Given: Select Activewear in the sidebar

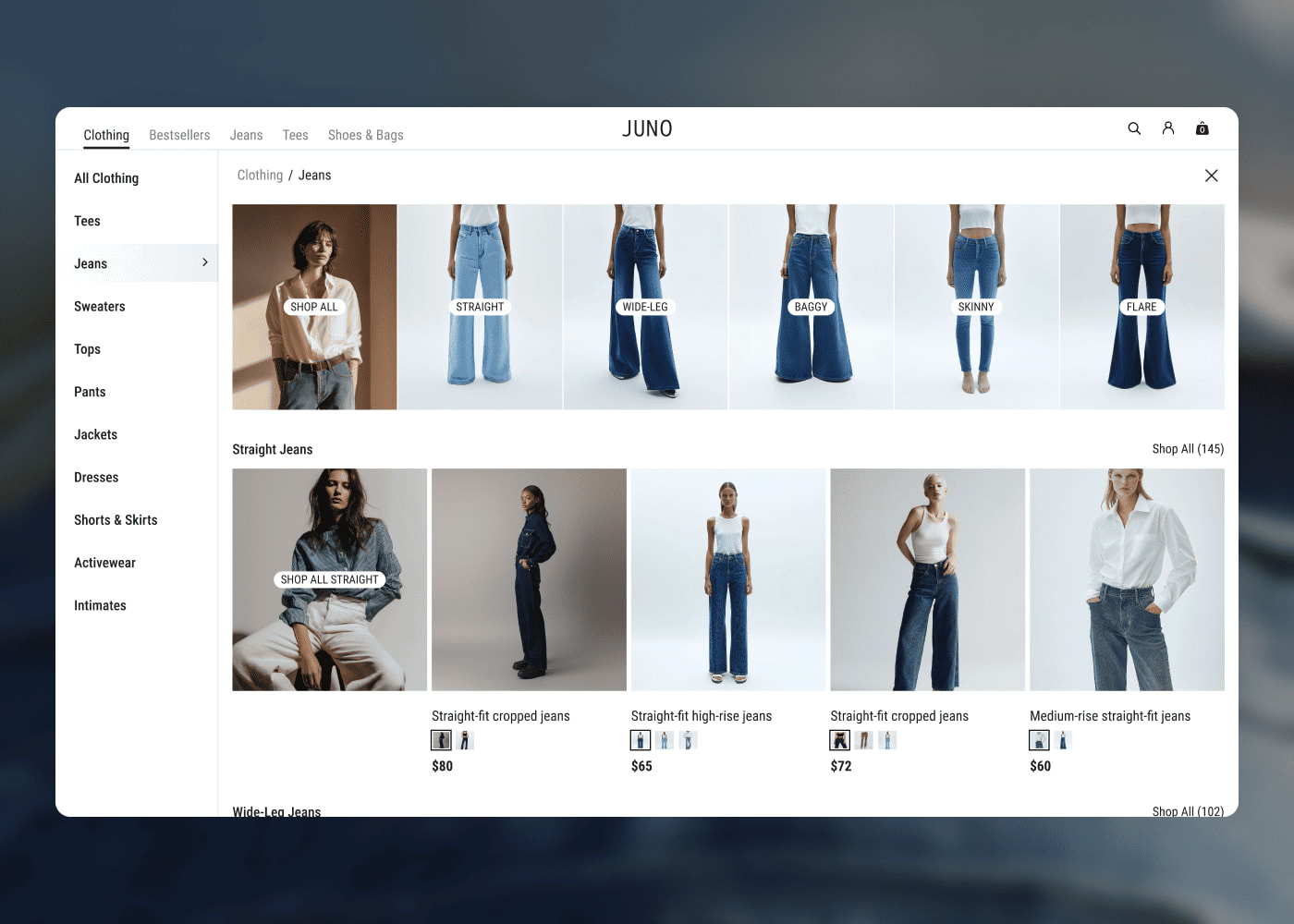Looking at the screenshot, I should [104, 563].
